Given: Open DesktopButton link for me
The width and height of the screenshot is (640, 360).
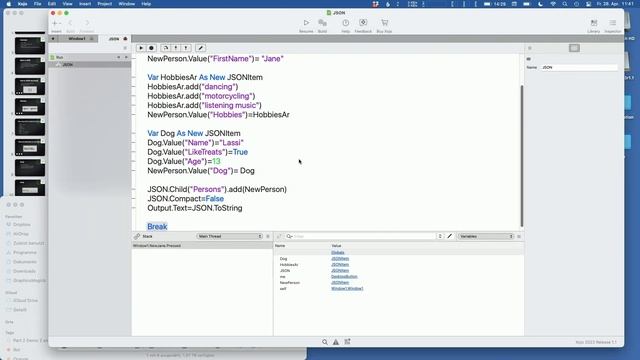Looking at the screenshot, I should coord(344,276).
